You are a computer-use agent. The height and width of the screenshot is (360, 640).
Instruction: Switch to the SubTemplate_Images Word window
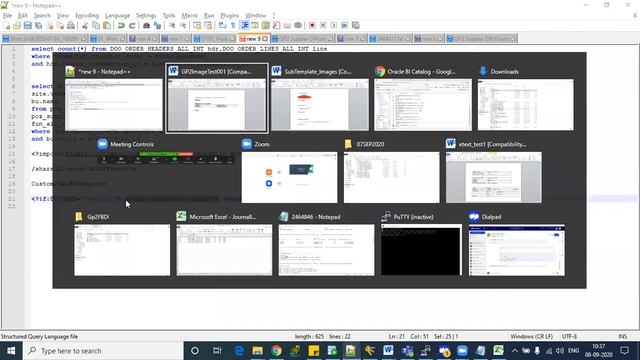pyautogui.click(x=320, y=98)
